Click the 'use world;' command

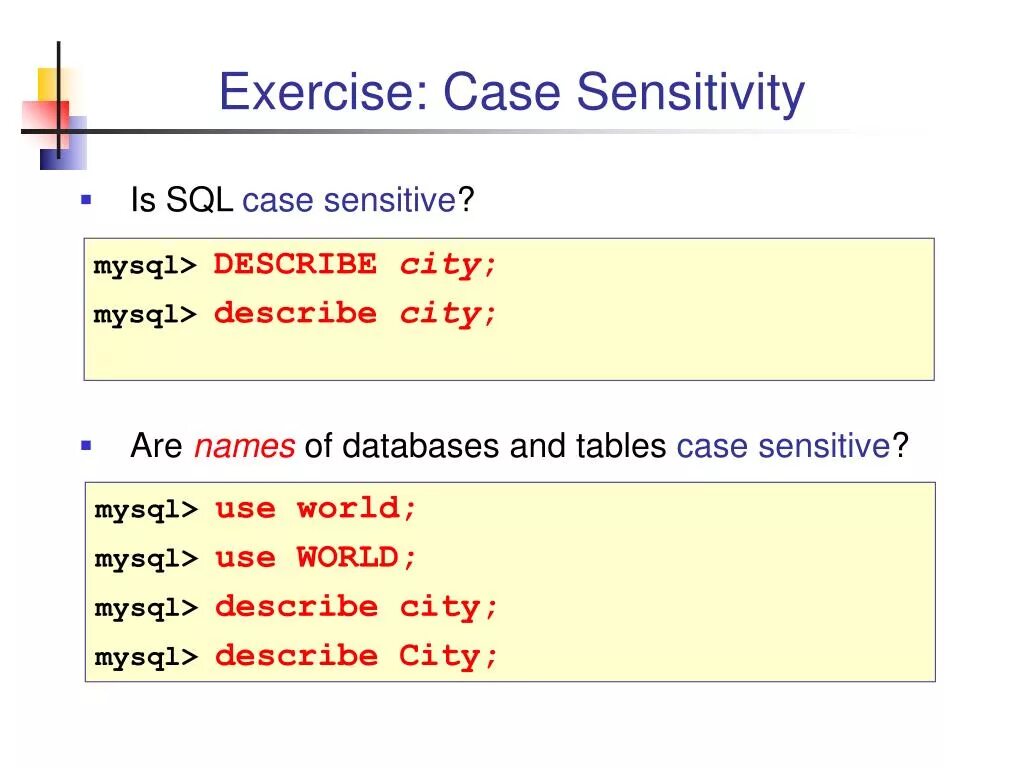point(315,508)
